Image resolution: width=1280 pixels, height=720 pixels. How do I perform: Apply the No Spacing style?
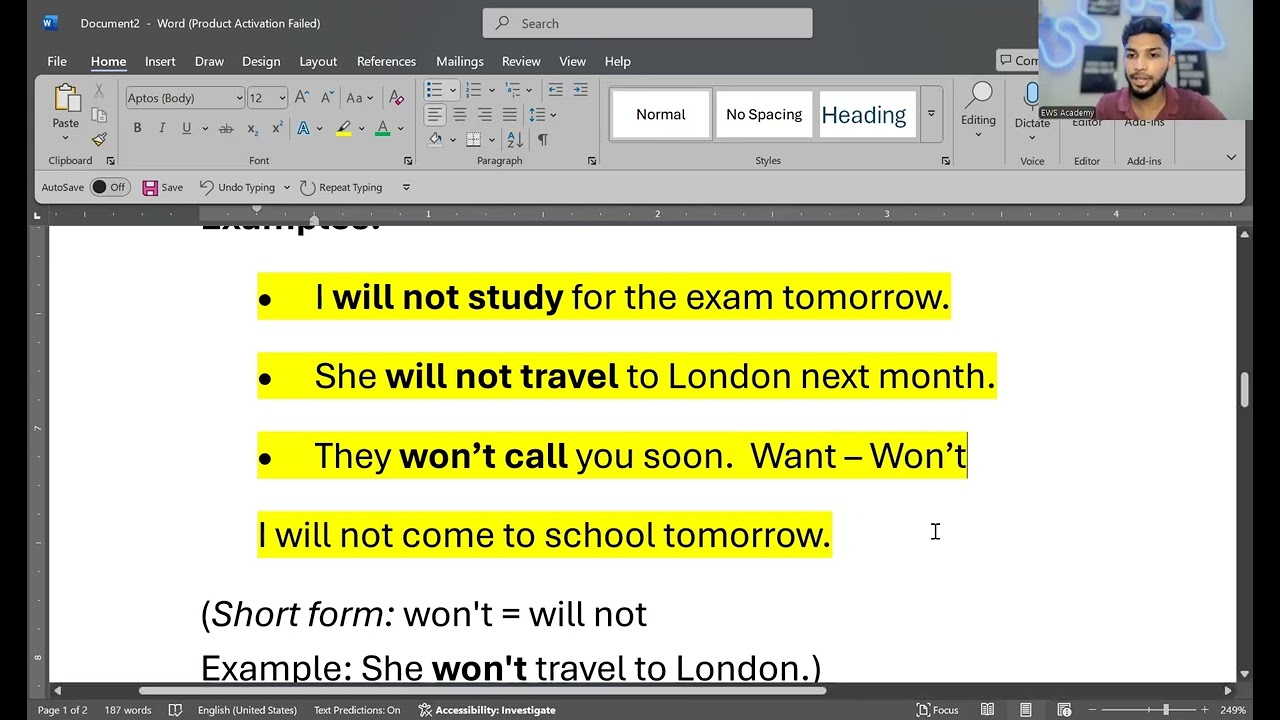point(764,114)
